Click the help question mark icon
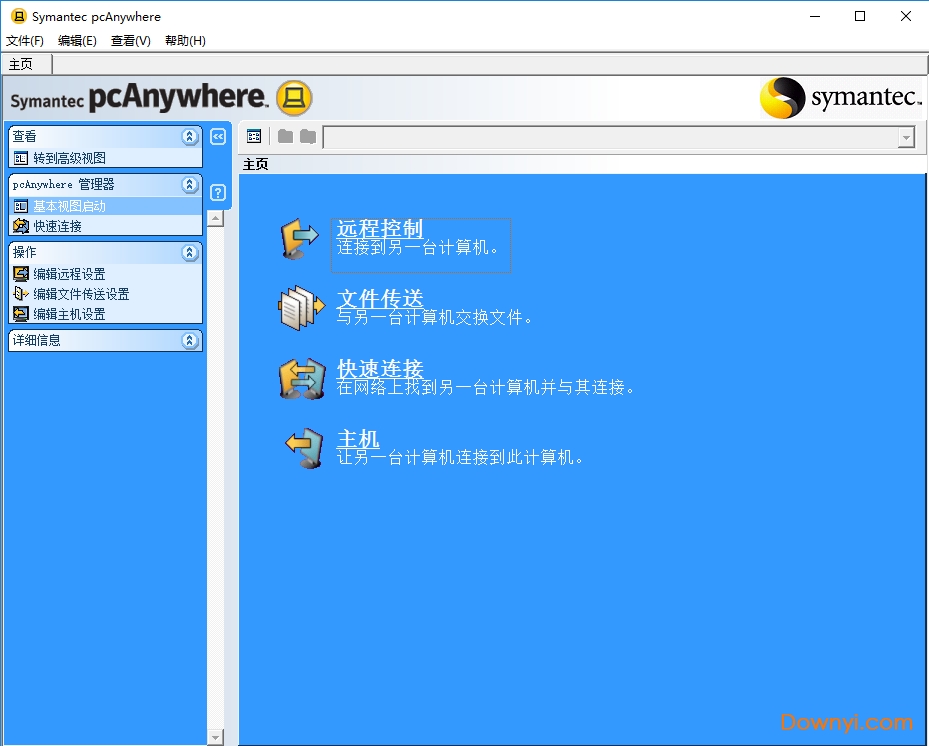 pyautogui.click(x=218, y=193)
